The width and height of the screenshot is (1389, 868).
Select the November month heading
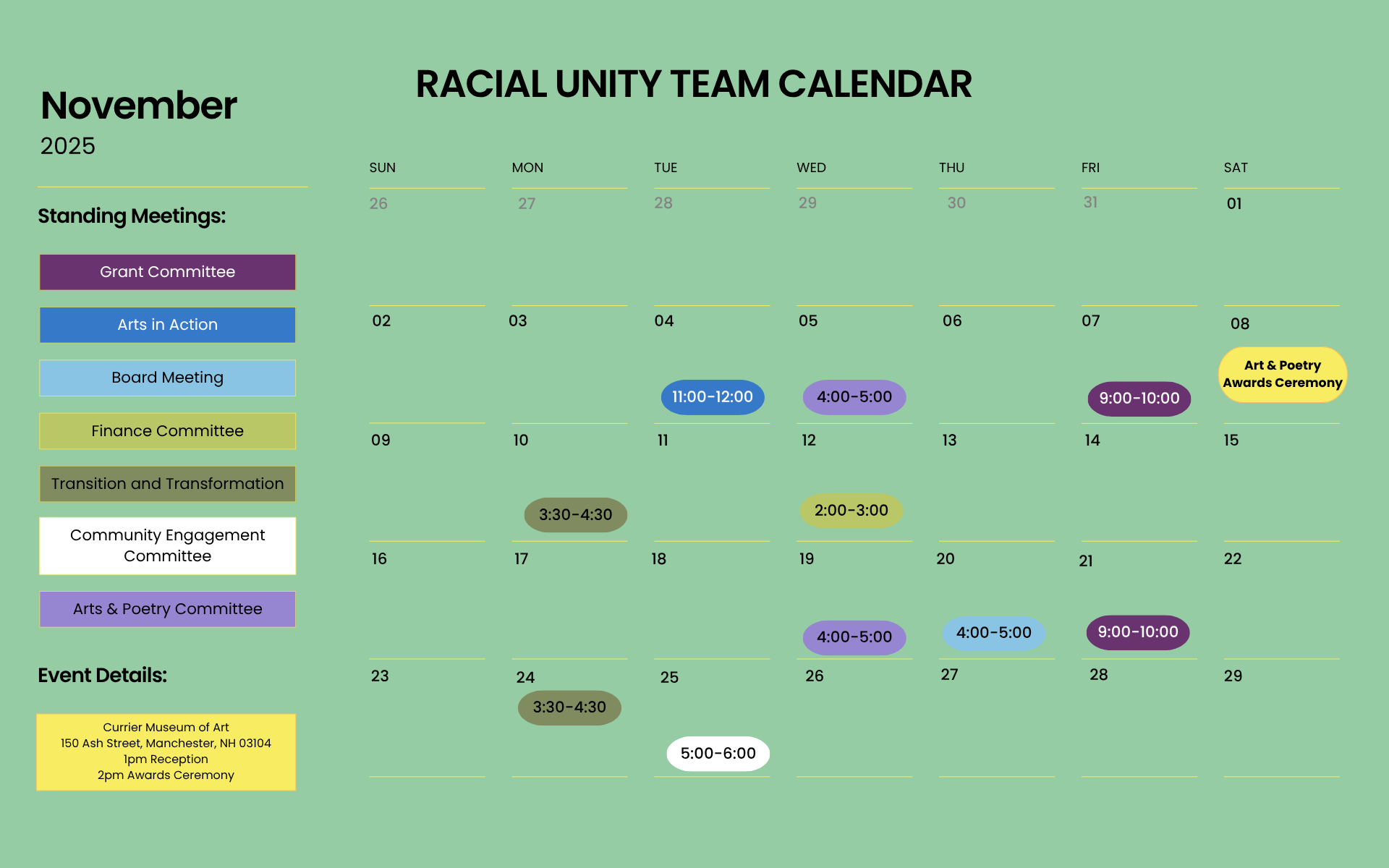click(x=139, y=106)
